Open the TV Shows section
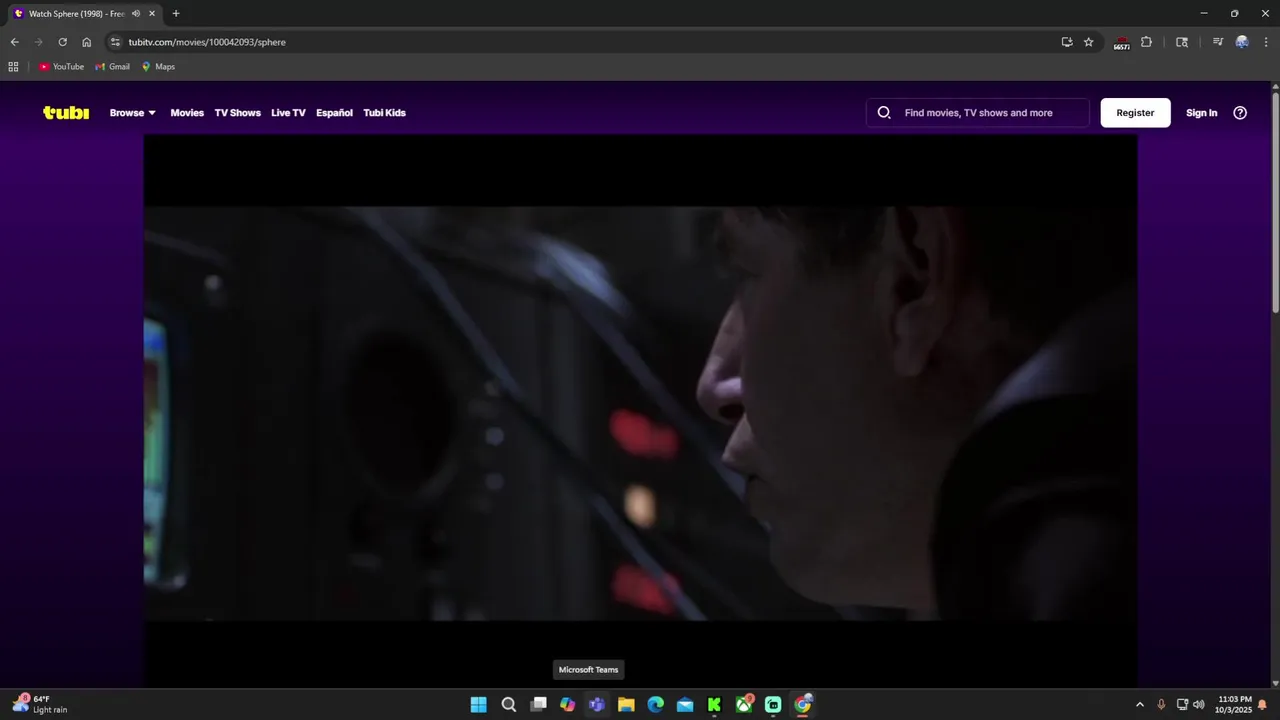The height and width of the screenshot is (720, 1280). point(237,113)
